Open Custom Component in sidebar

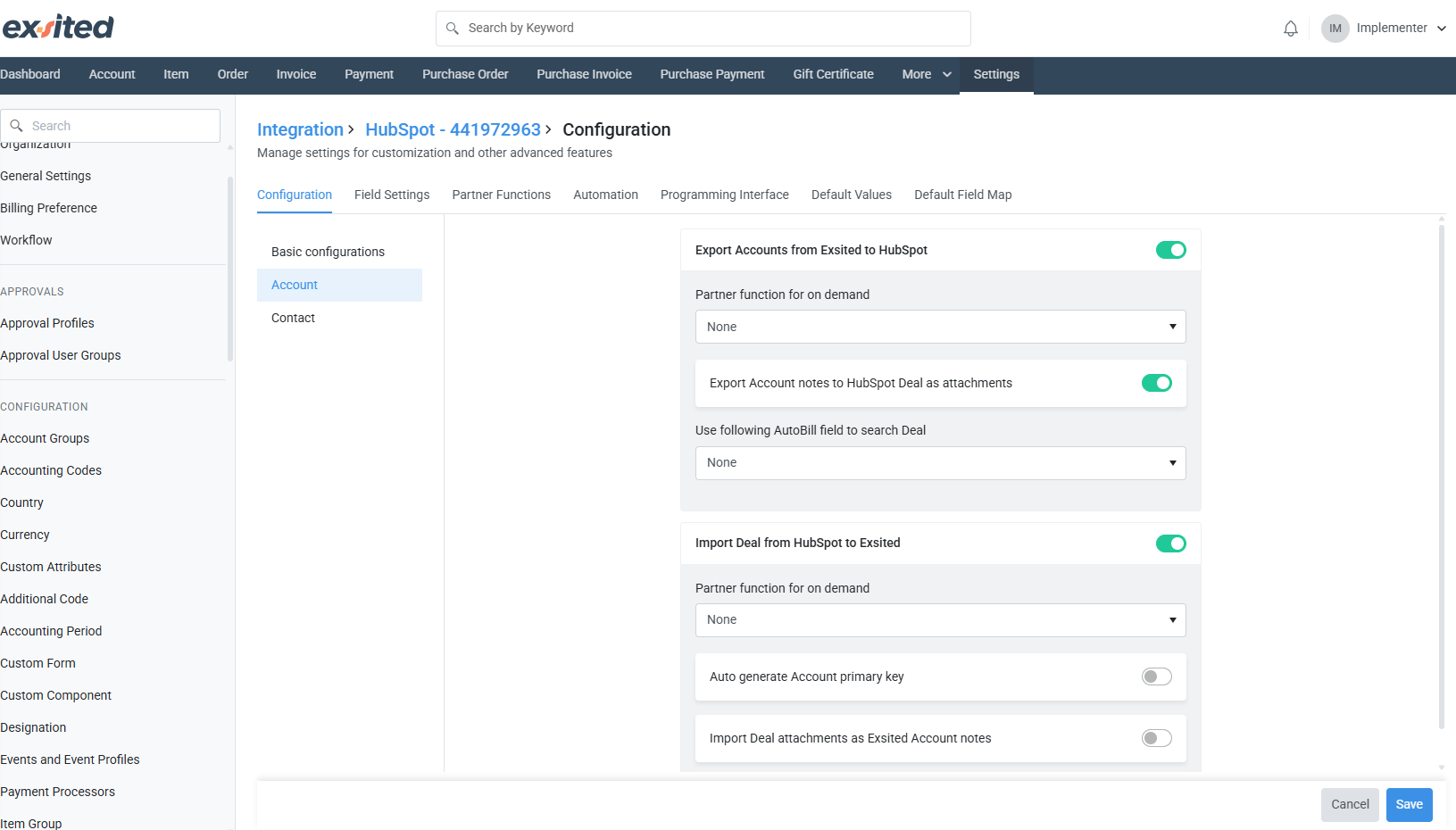[x=55, y=695]
